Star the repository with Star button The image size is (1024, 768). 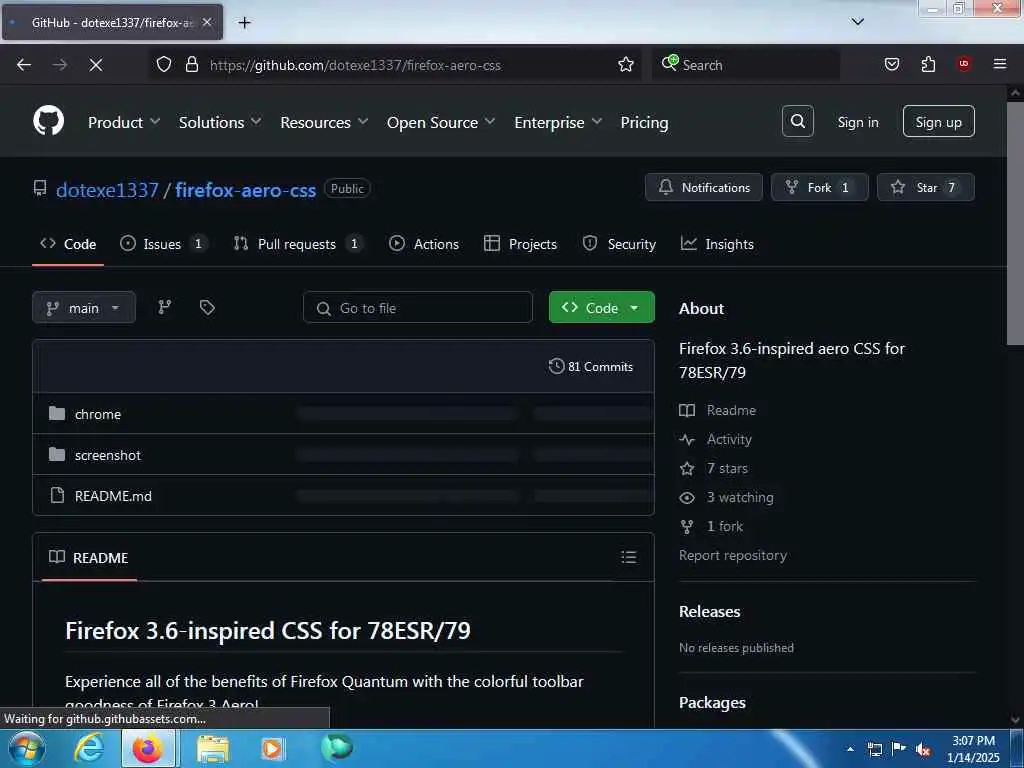click(x=925, y=187)
